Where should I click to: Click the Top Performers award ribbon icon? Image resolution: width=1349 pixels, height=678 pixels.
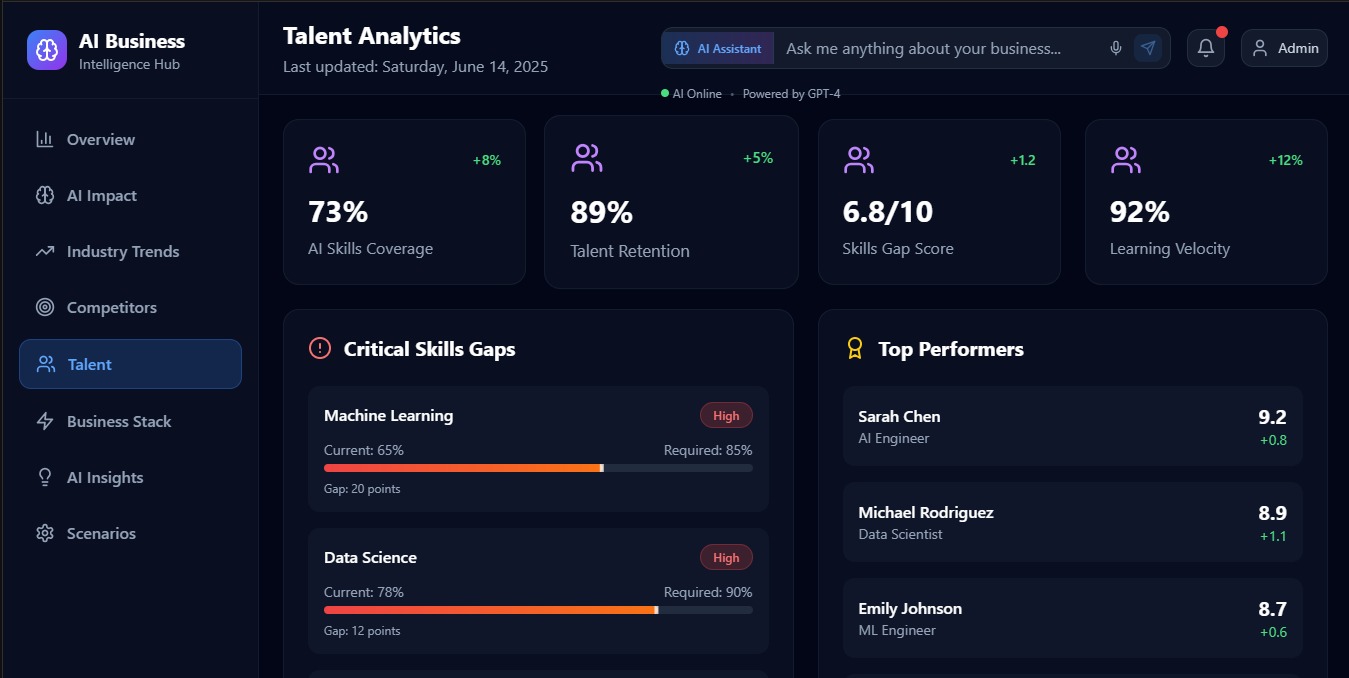855,348
